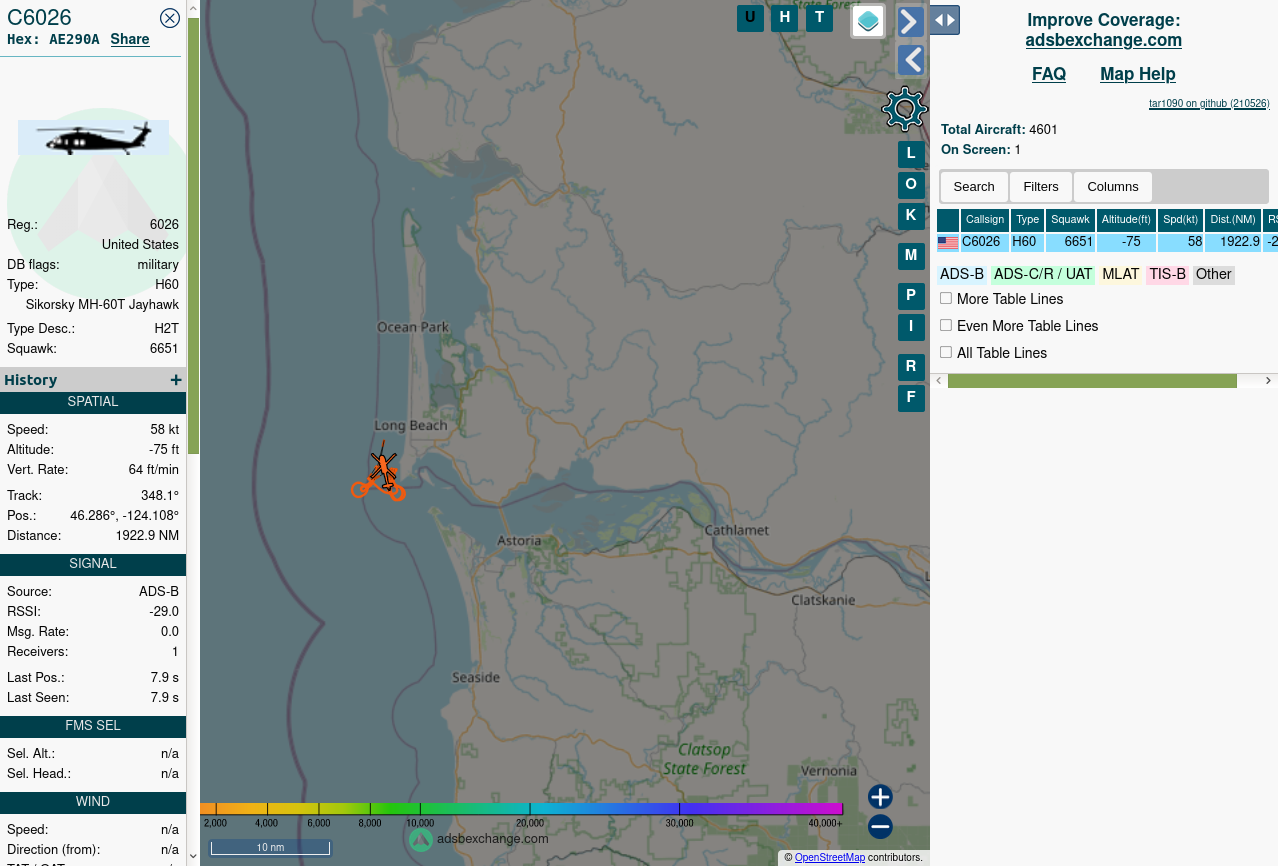This screenshot has height=866, width=1278.
Task: Enable More Table Lines checkbox
Action: [946, 298]
